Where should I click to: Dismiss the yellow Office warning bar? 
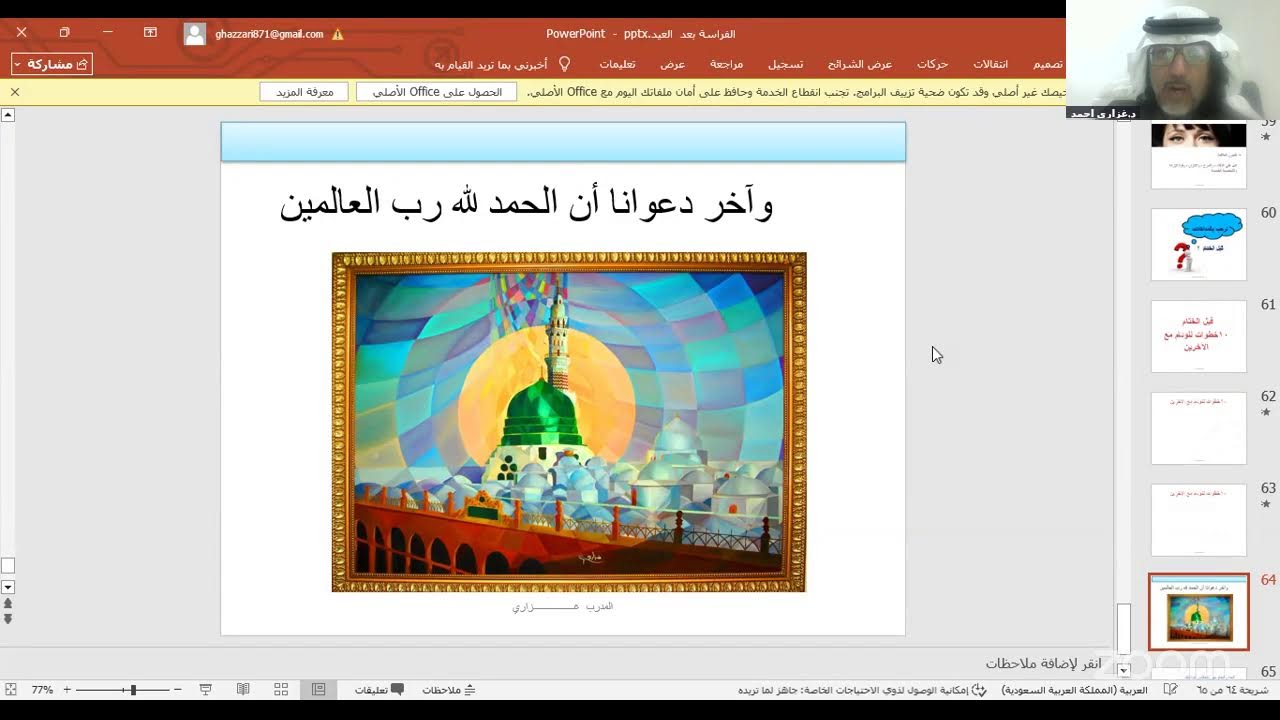[x=15, y=92]
